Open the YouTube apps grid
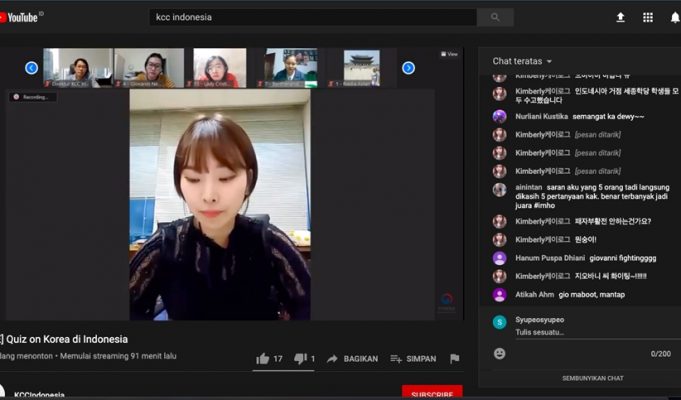This screenshot has height=400, width=681. click(648, 17)
